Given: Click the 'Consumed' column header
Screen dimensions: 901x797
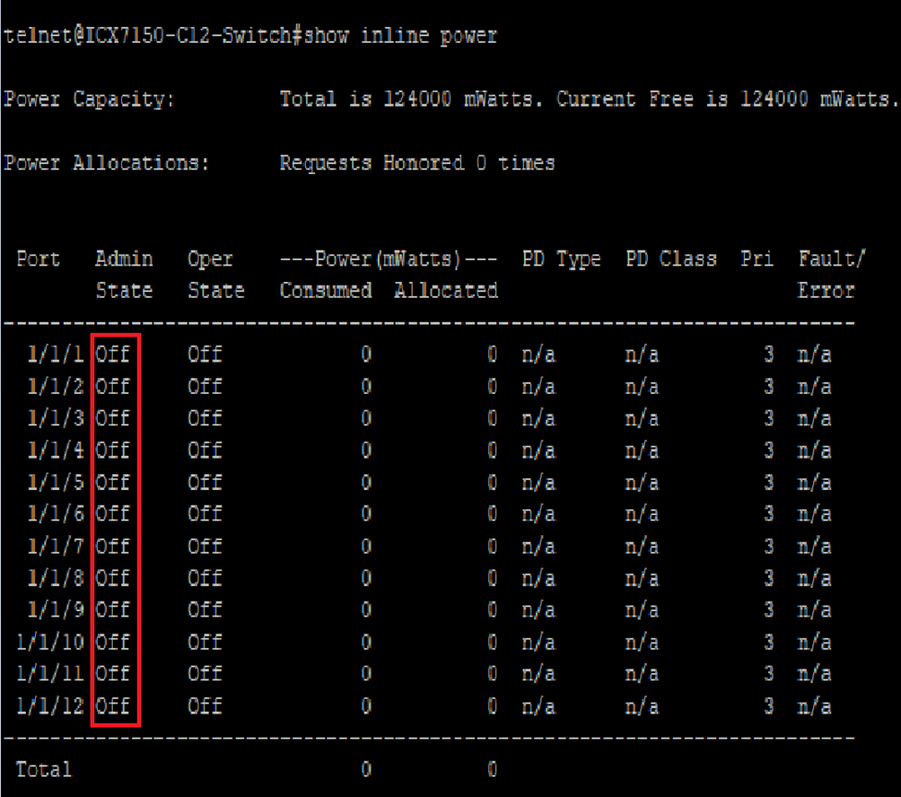Looking at the screenshot, I should click(x=325, y=291).
